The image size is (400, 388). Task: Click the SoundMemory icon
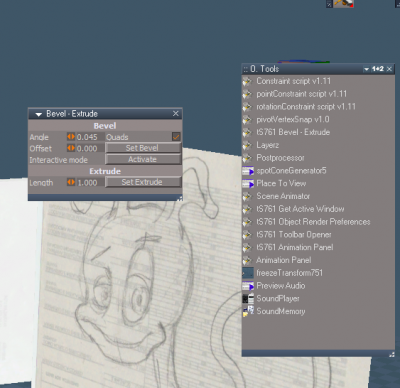click(248, 311)
